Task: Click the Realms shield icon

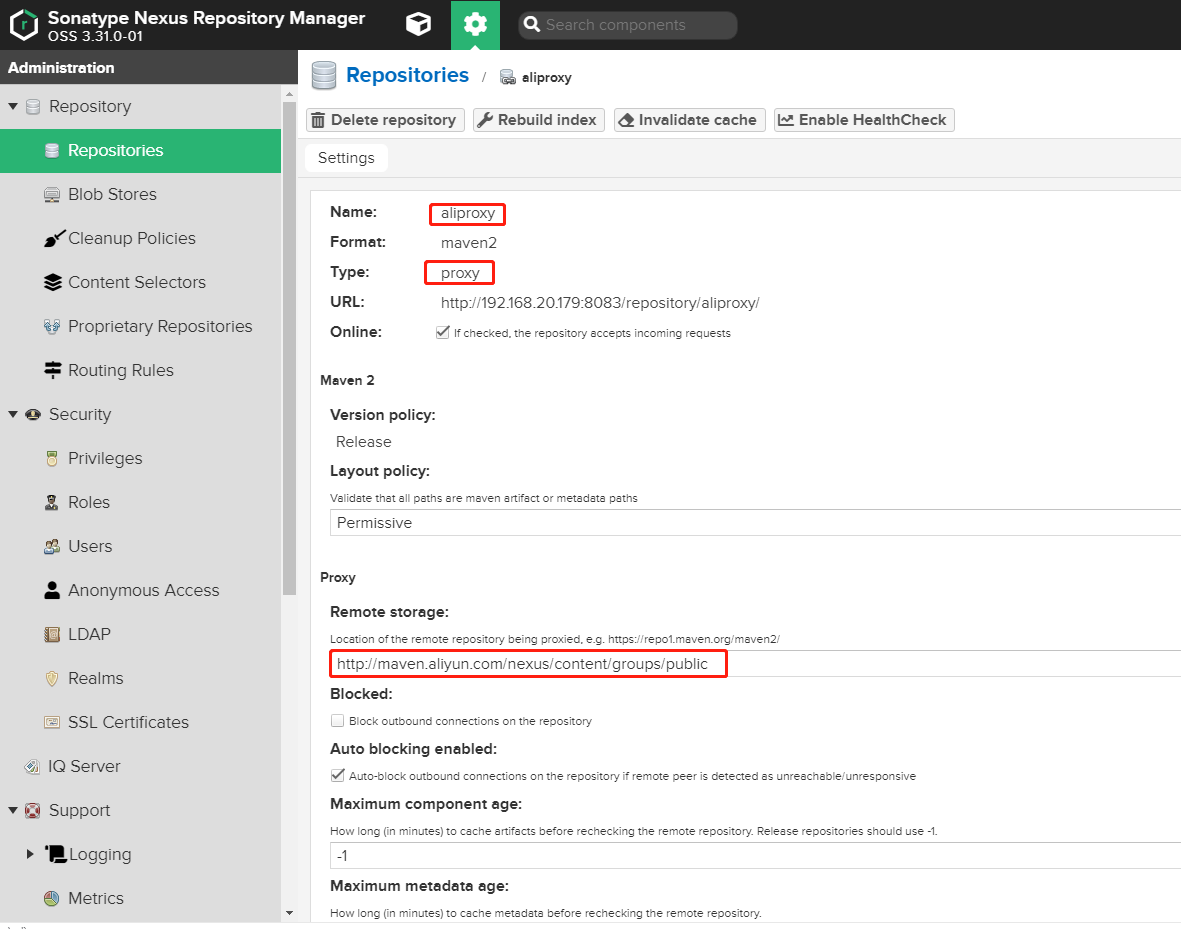Action: 52,678
